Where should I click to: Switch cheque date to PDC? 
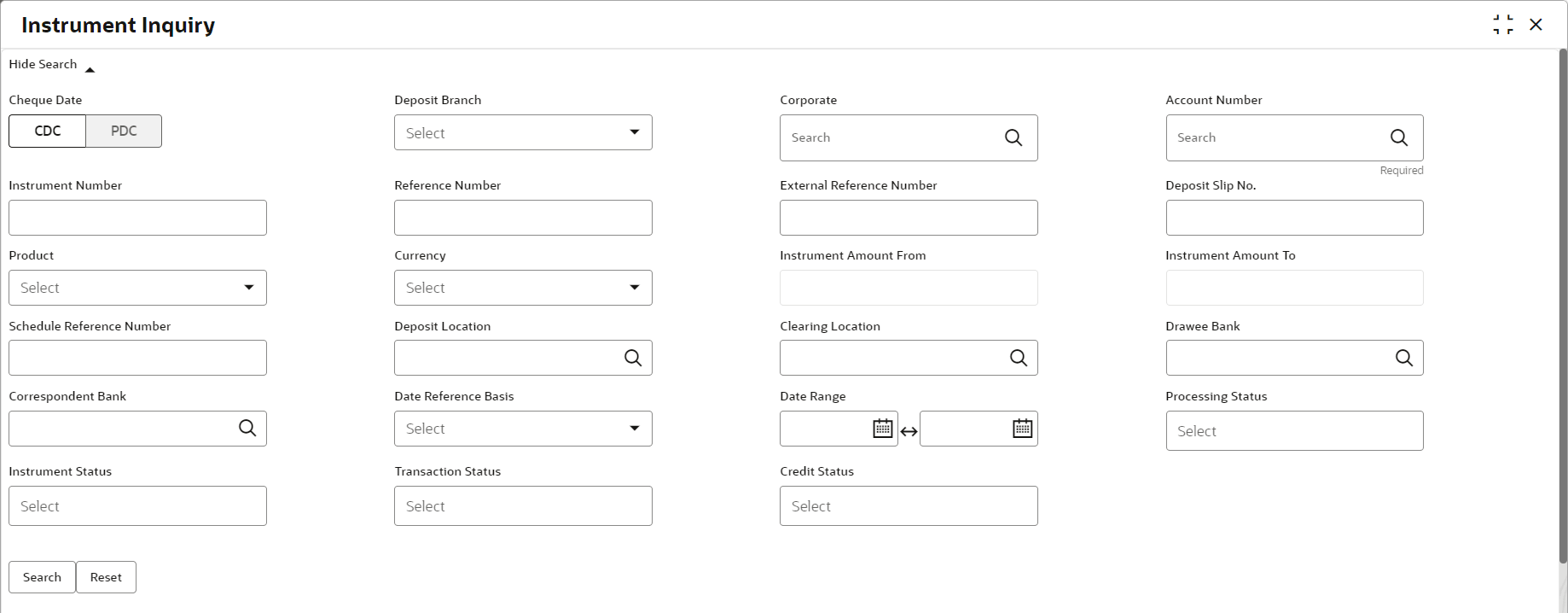[x=124, y=131]
